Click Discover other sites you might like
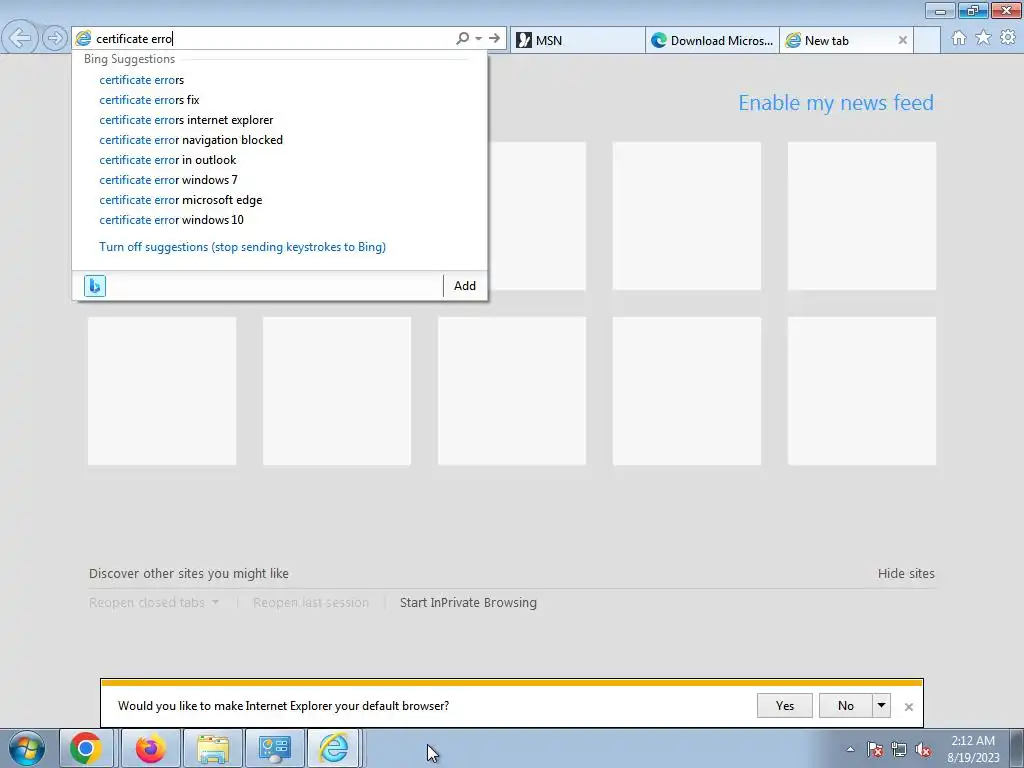Image resolution: width=1024 pixels, height=768 pixels. 189,573
